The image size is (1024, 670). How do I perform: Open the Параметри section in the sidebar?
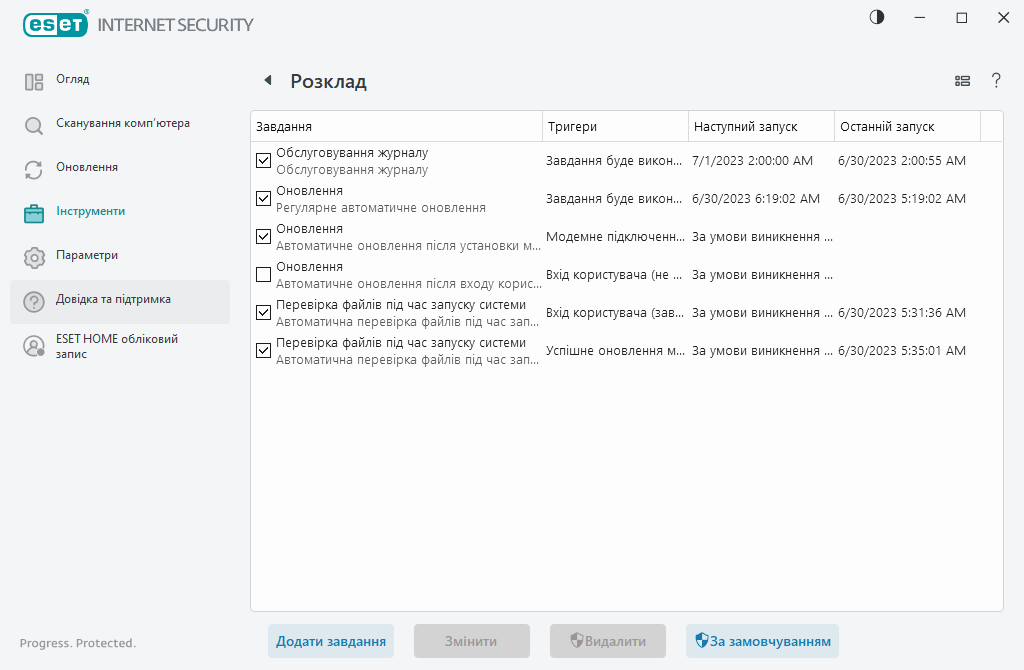click(87, 256)
